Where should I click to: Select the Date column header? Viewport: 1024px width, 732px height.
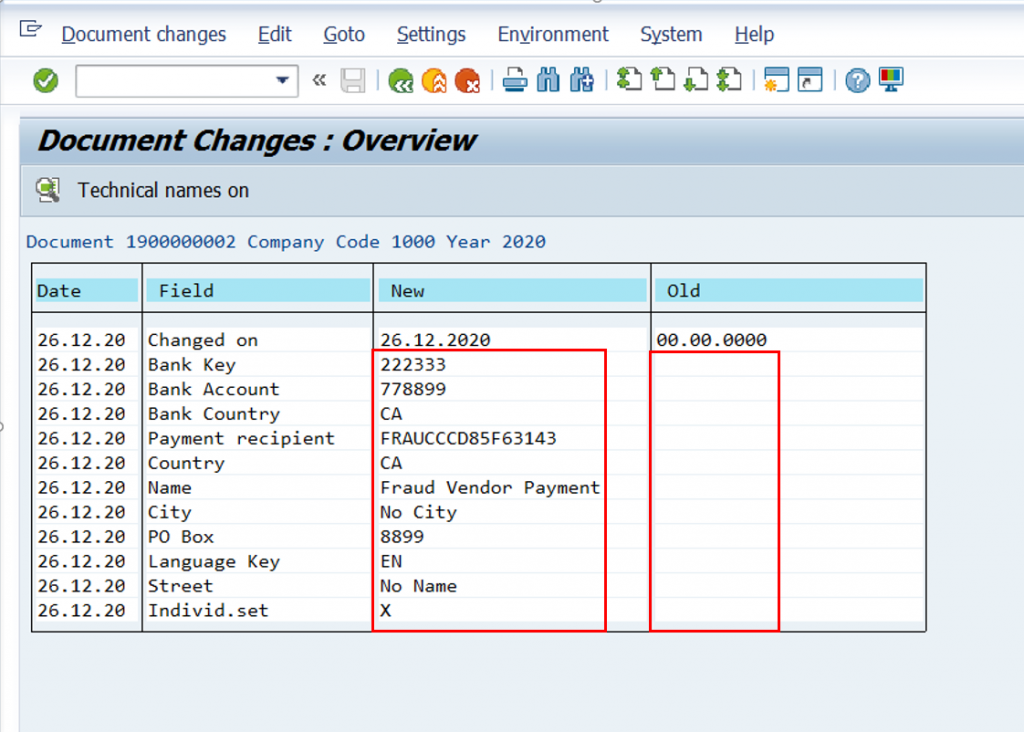86,291
